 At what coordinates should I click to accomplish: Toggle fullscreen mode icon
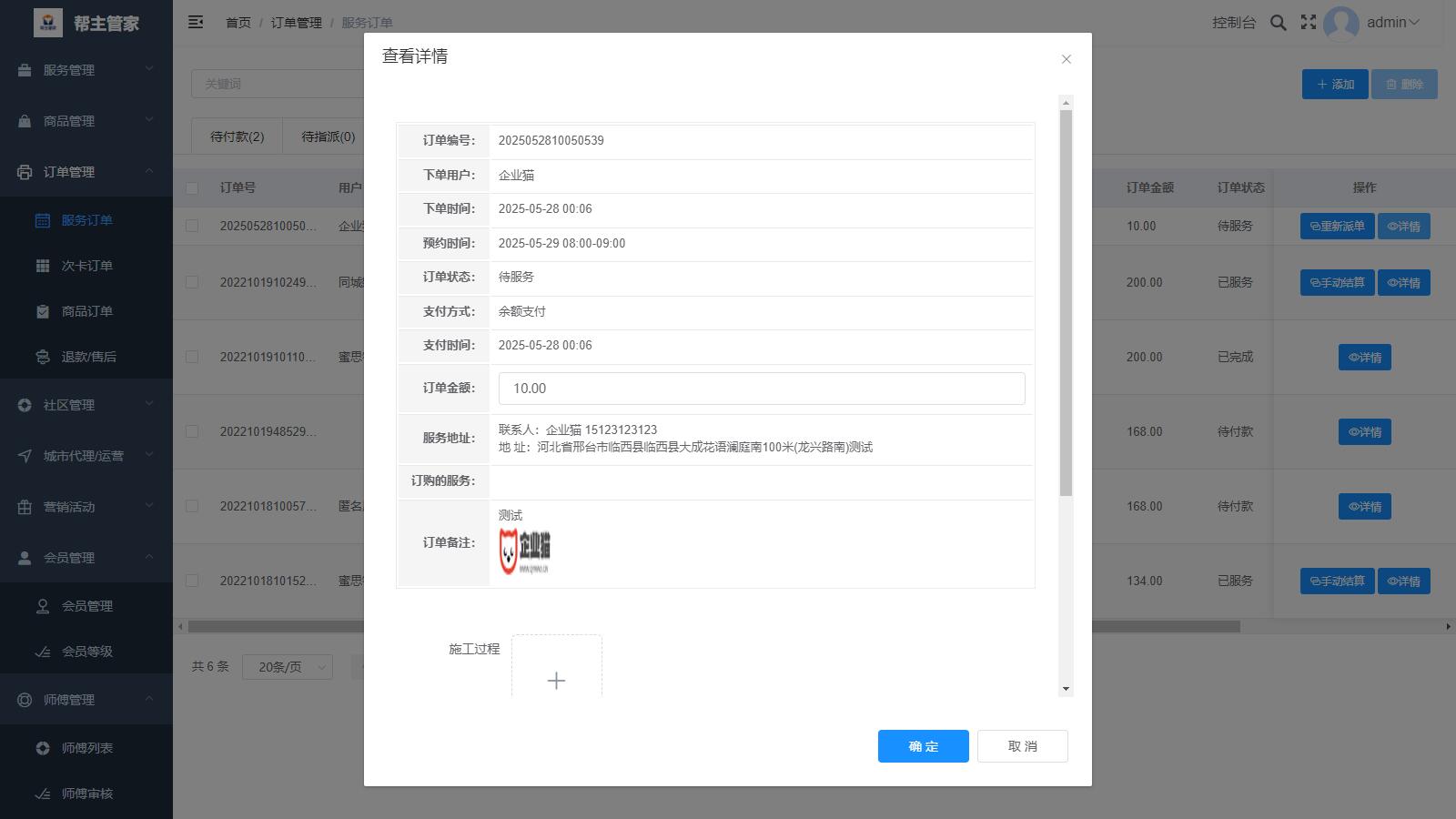1309,22
